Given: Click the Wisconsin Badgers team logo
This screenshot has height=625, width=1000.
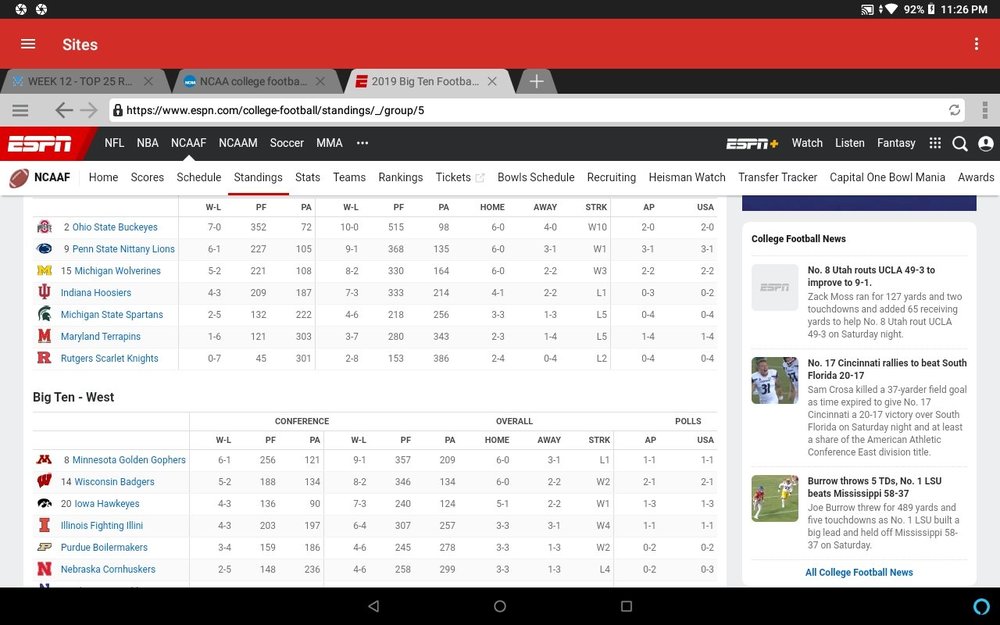Looking at the screenshot, I should [x=44, y=481].
